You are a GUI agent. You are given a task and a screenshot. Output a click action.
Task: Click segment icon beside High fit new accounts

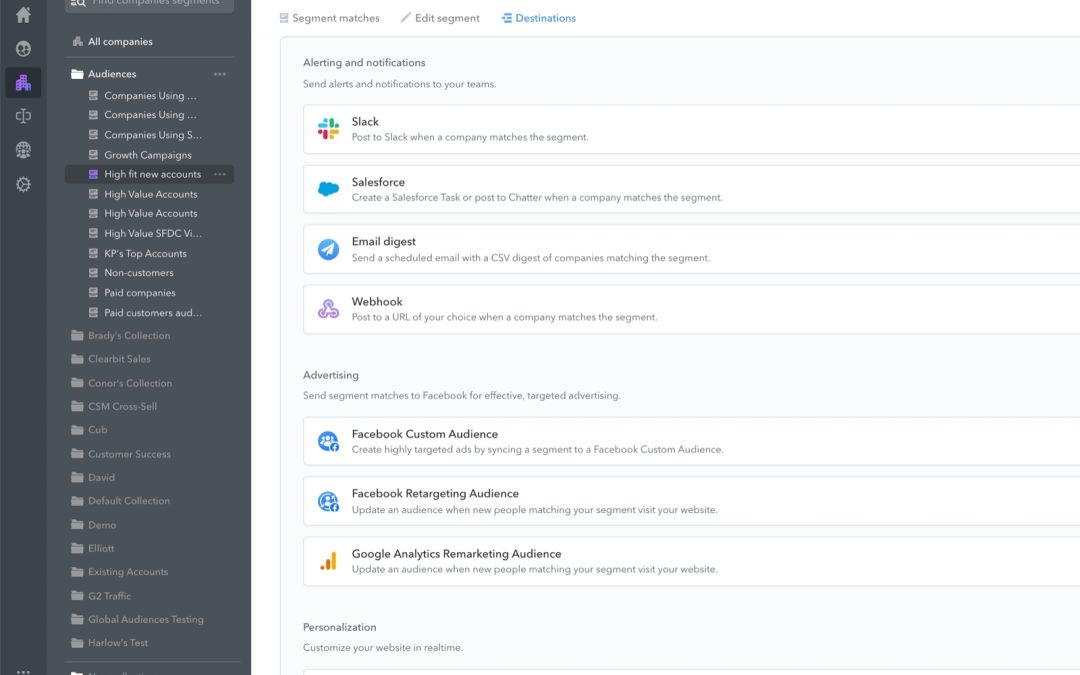93,174
